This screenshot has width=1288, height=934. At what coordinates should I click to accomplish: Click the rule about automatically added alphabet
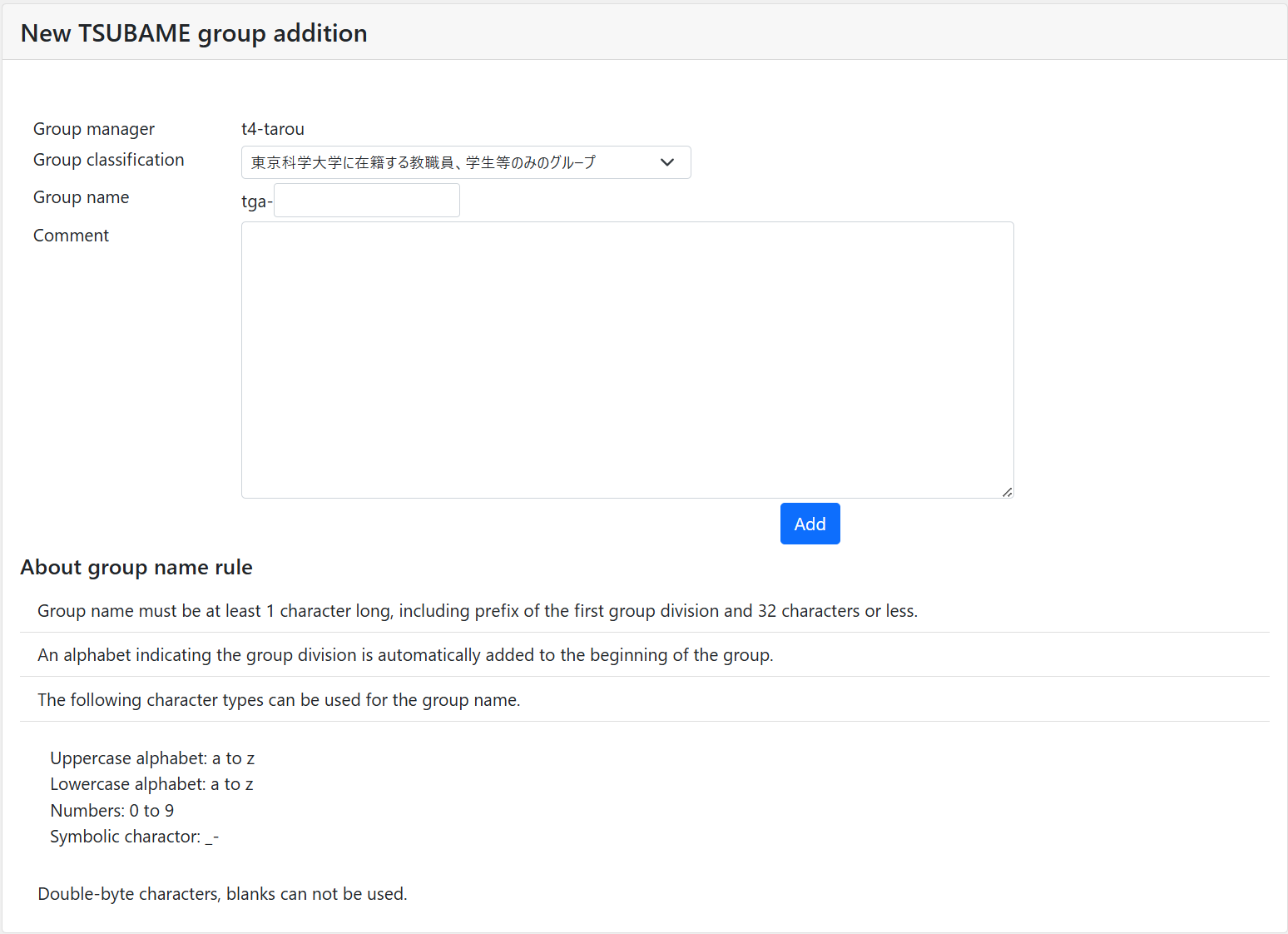coord(405,655)
